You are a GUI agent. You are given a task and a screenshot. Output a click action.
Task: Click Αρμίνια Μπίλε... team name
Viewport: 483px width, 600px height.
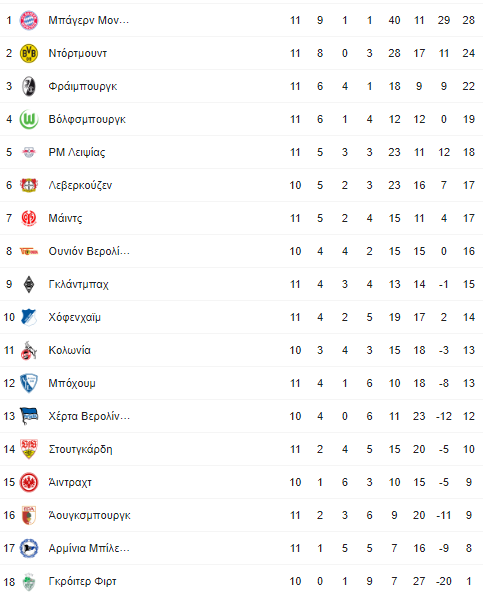tap(89, 548)
